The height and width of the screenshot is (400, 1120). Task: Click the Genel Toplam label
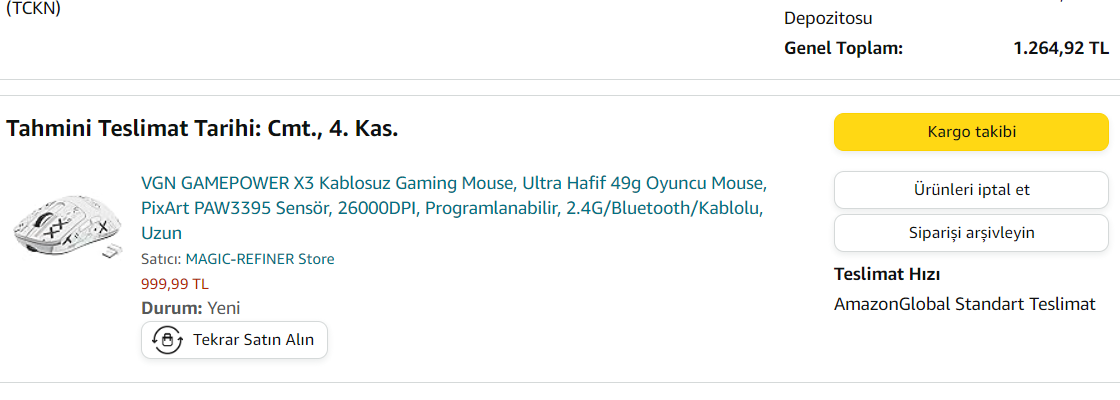[843, 48]
